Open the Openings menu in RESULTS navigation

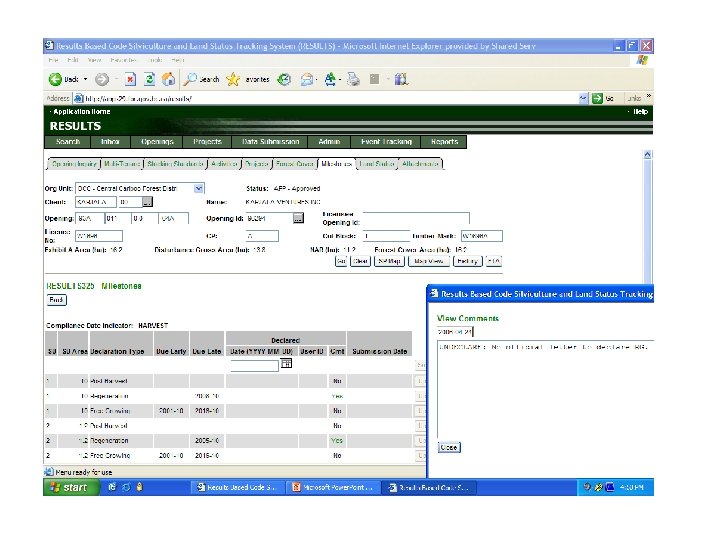click(157, 142)
